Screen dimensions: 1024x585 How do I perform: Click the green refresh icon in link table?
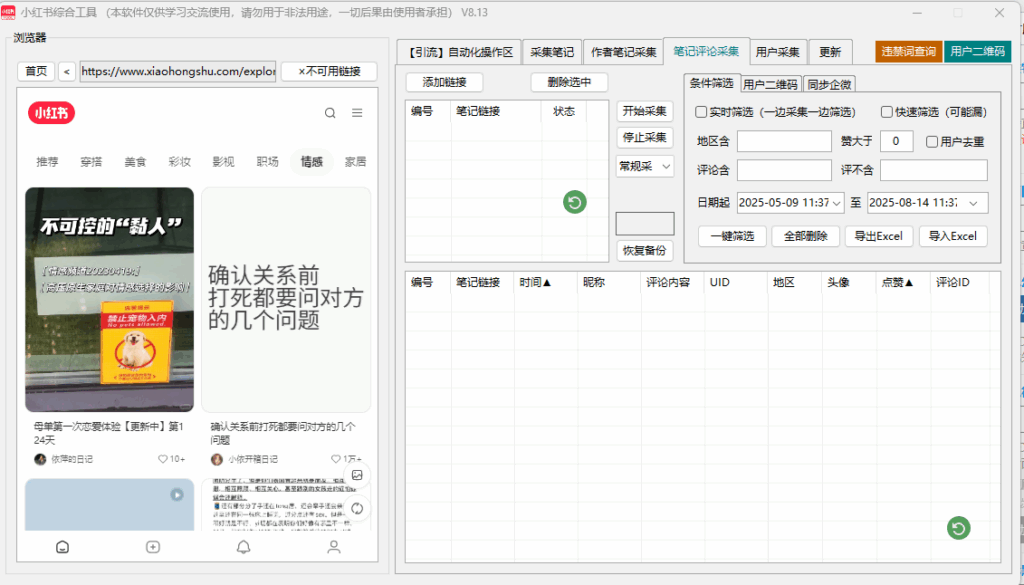pos(575,202)
